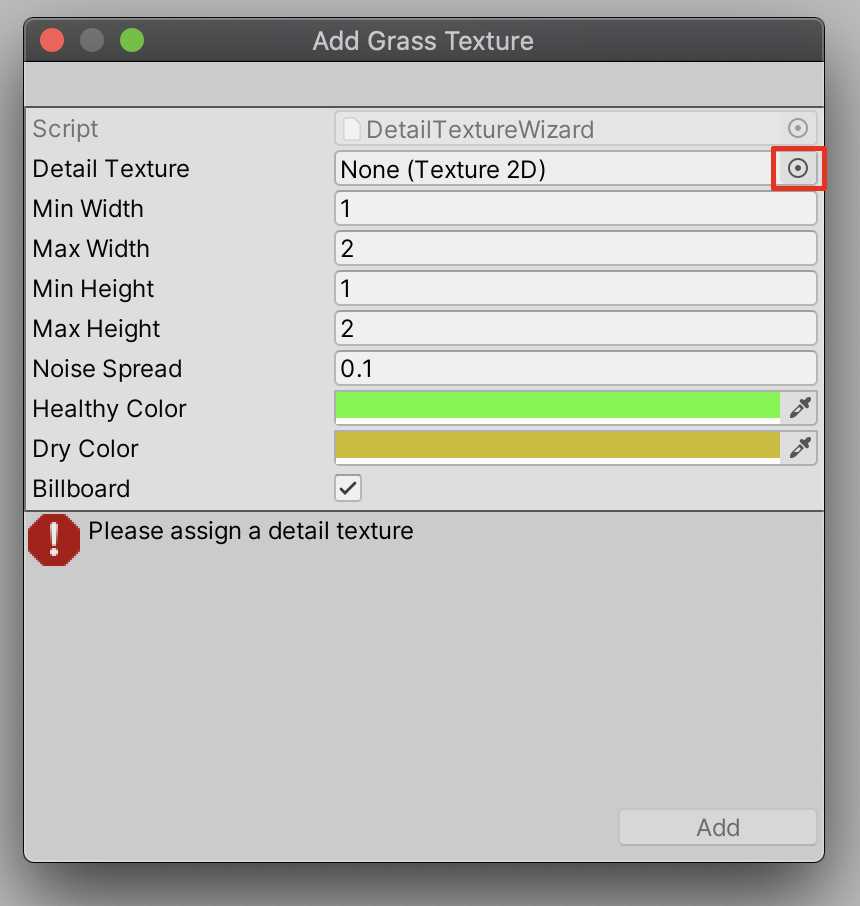The width and height of the screenshot is (860, 906).
Task: Open Detail Texture object picker
Action: tap(798, 169)
